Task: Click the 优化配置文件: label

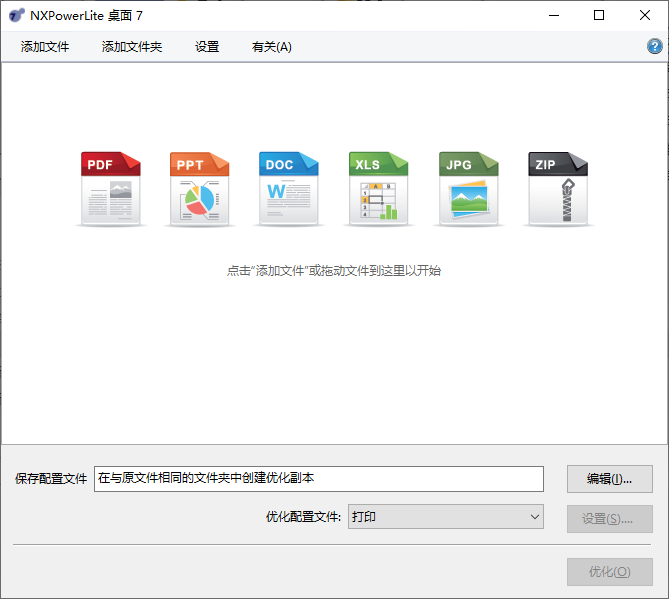Action: pos(303,517)
